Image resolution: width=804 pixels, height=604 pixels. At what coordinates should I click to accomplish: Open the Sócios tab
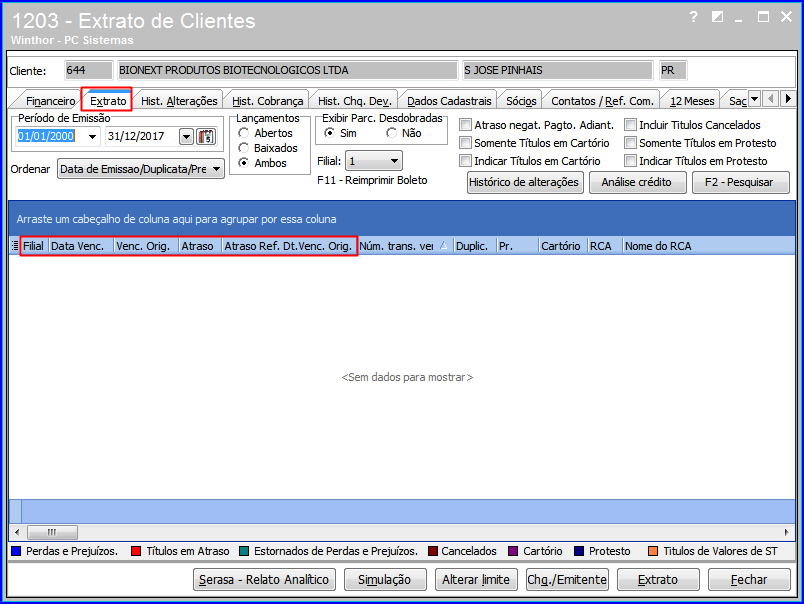point(521,101)
